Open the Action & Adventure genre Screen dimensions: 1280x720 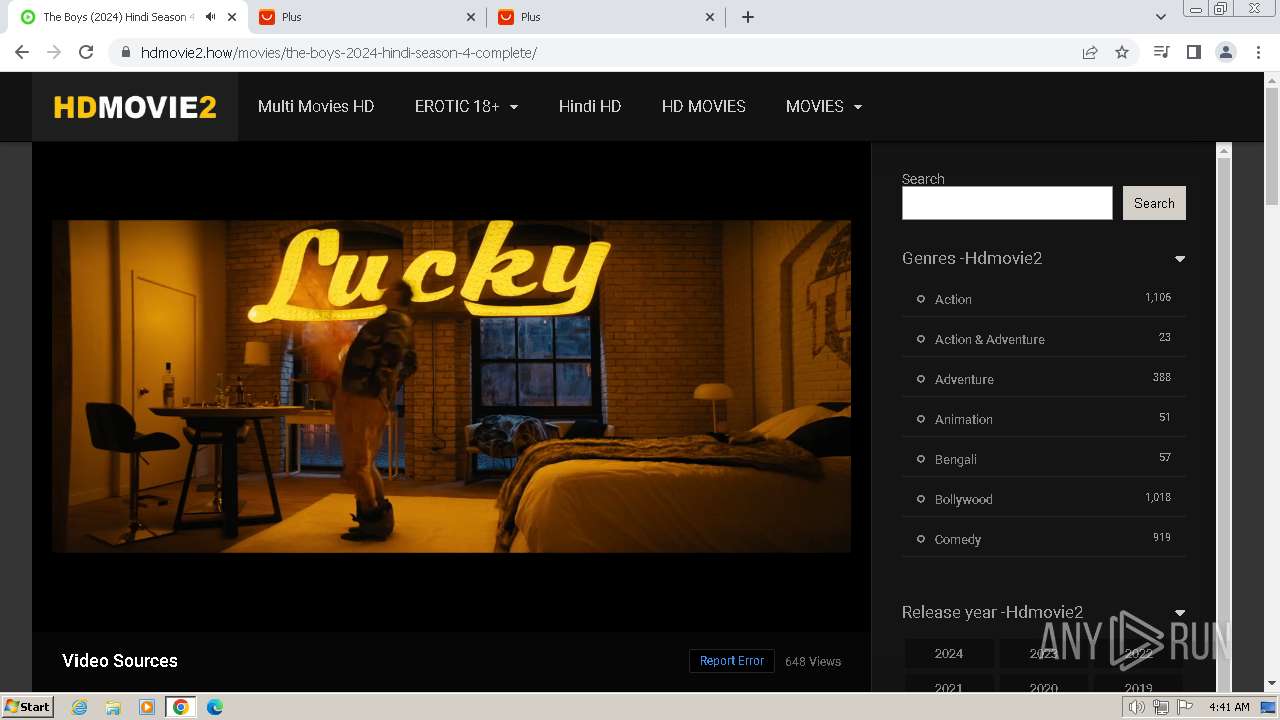(x=989, y=339)
